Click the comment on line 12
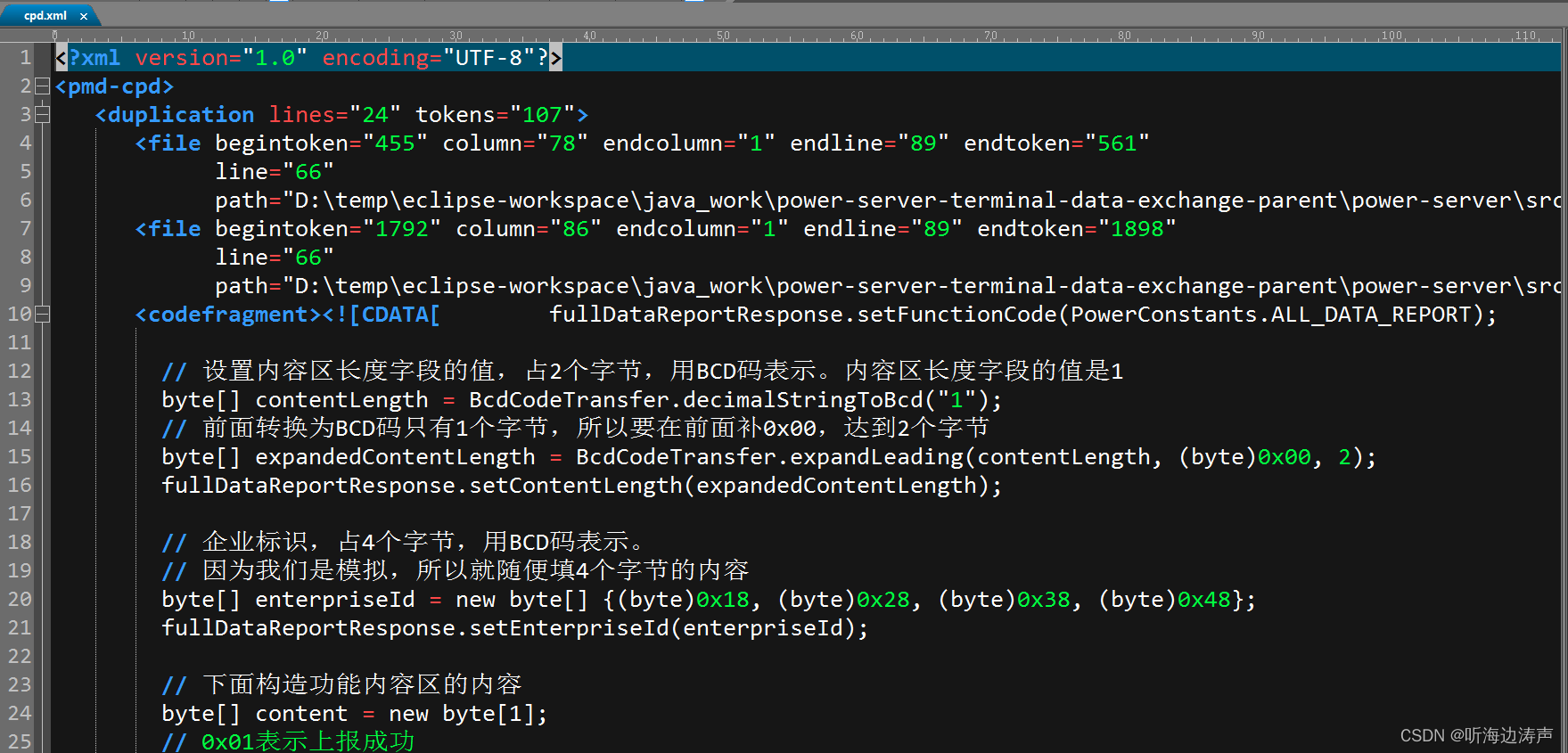The height and width of the screenshot is (753, 1568). click(x=643, y=372)
